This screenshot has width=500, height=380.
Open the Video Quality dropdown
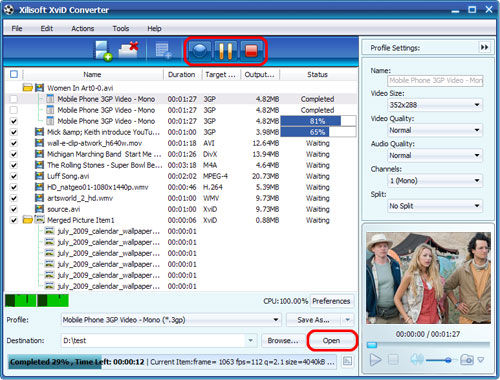(x=435, y=130)
